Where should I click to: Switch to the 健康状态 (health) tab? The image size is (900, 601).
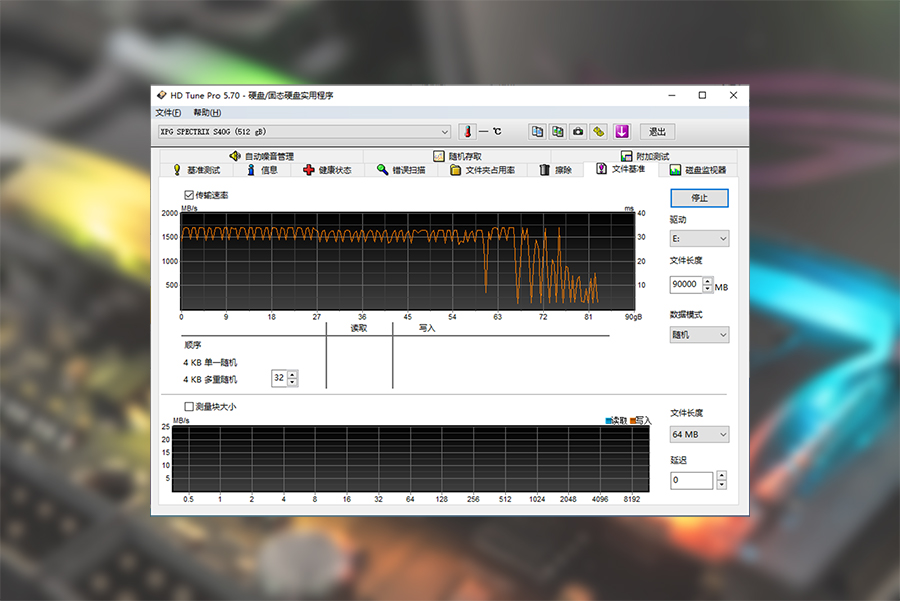click(x=327, y=170)
